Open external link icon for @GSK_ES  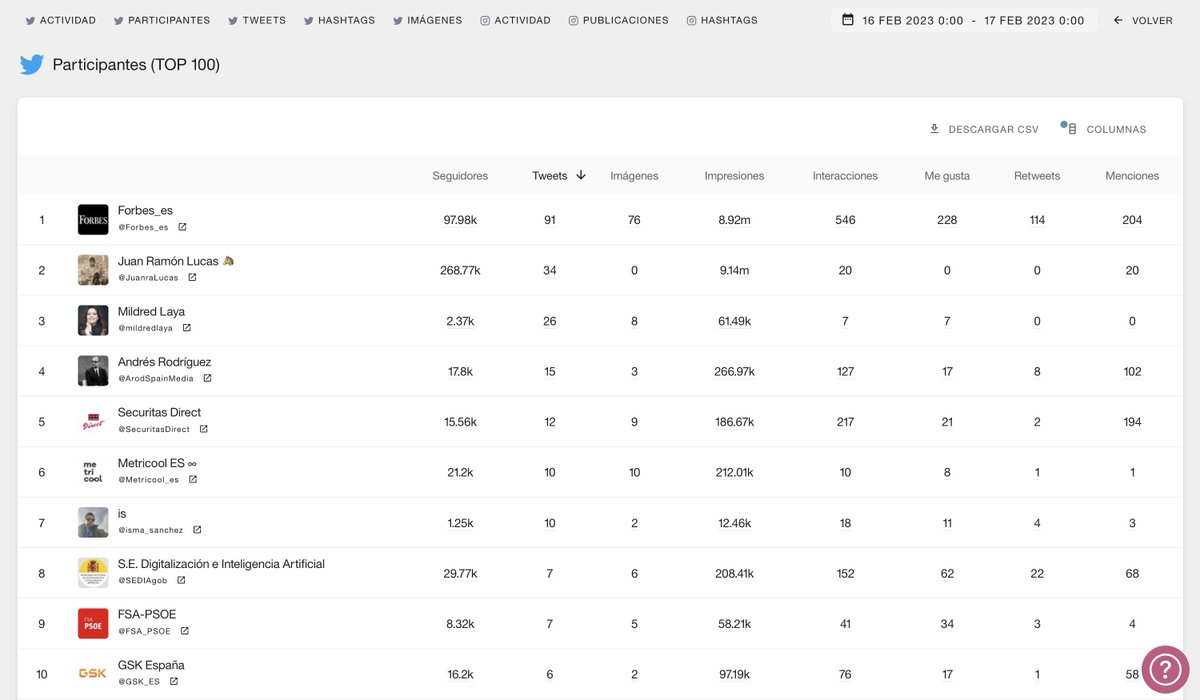click(173, 681)
